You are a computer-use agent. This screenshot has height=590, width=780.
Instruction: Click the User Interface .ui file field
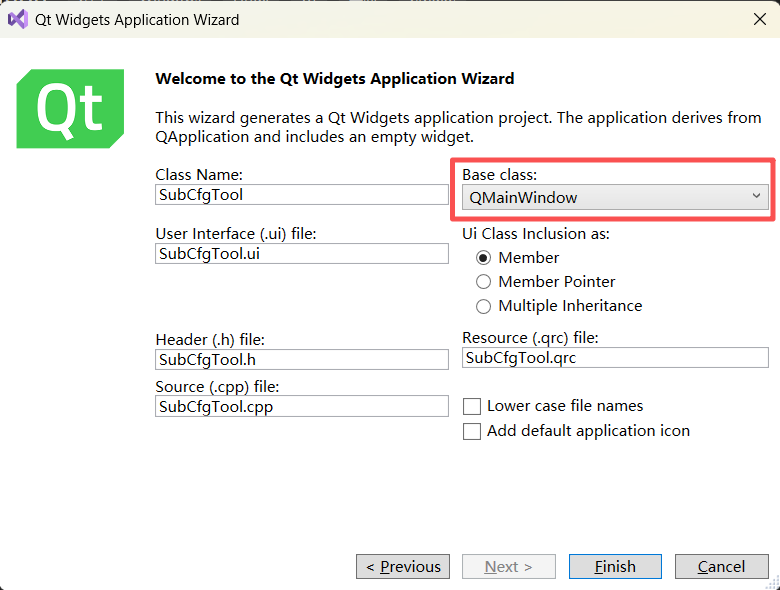coord(301,254)
